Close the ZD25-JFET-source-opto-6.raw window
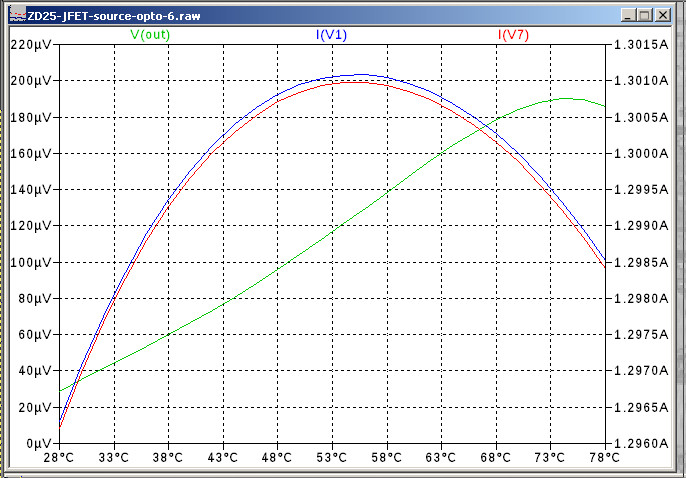The width and height of the screenshot is (686, 478). click(663, 15)
